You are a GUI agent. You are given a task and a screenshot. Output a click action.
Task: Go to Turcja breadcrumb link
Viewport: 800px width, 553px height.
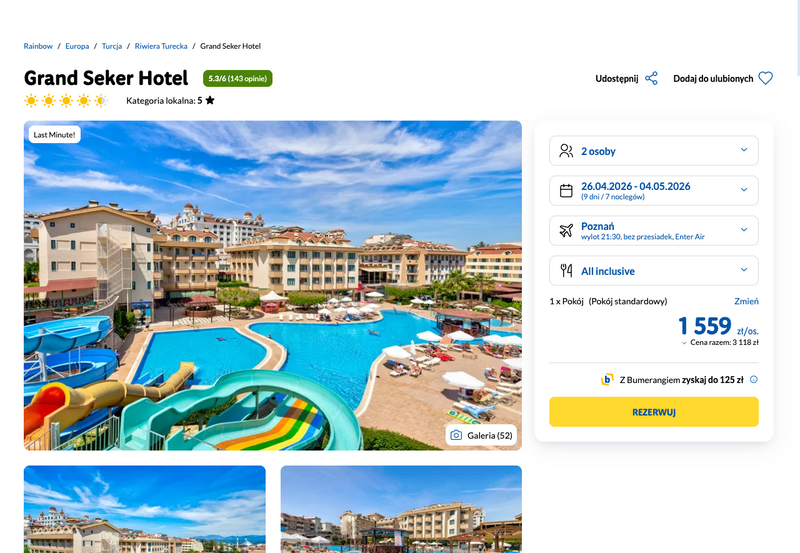click(x=112, y=46)
